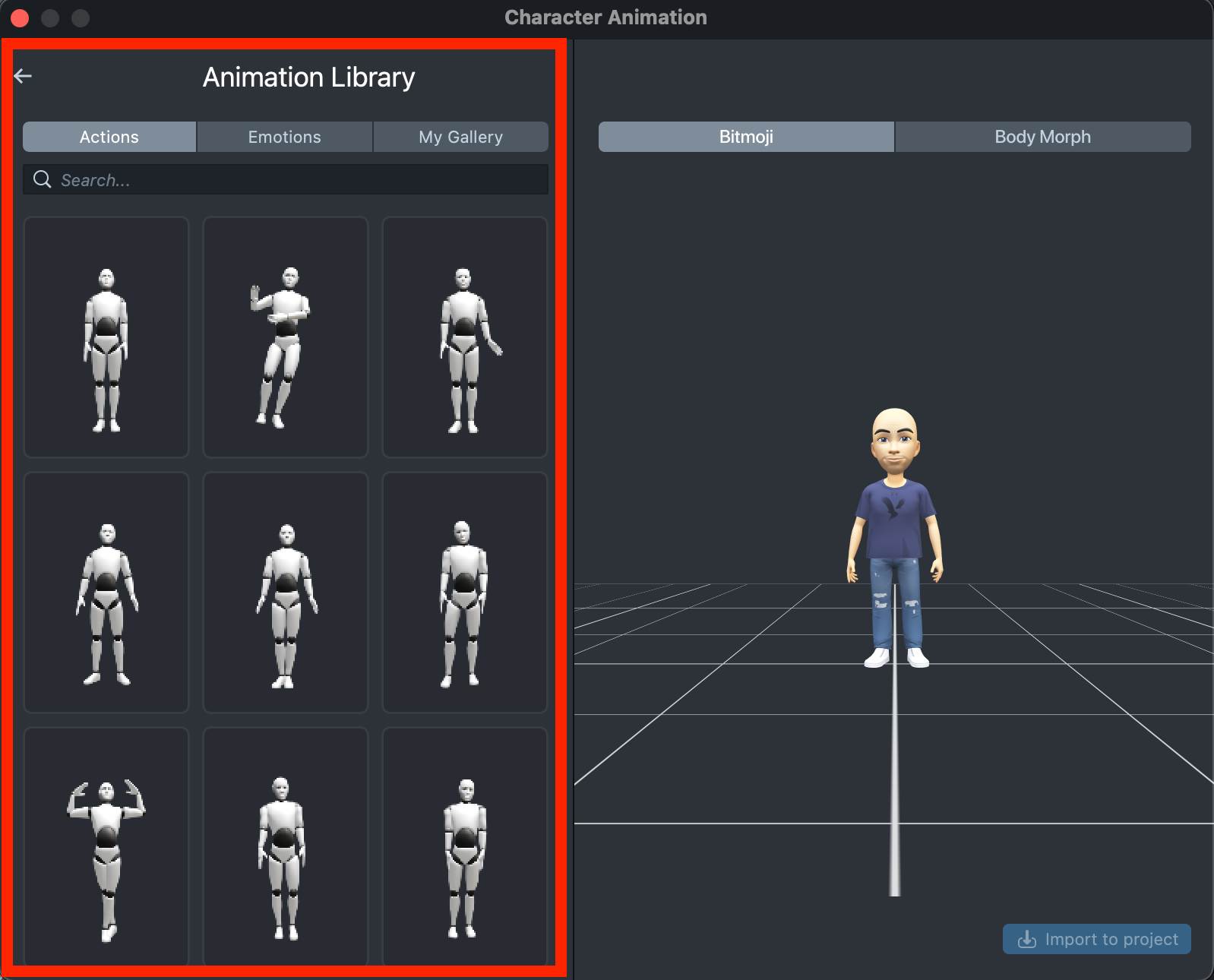The width and height of the screenshot is (1214, 980).
Task: Choose the waving dance pose animation
Action: pyautogui.click(x=286, y=337)
